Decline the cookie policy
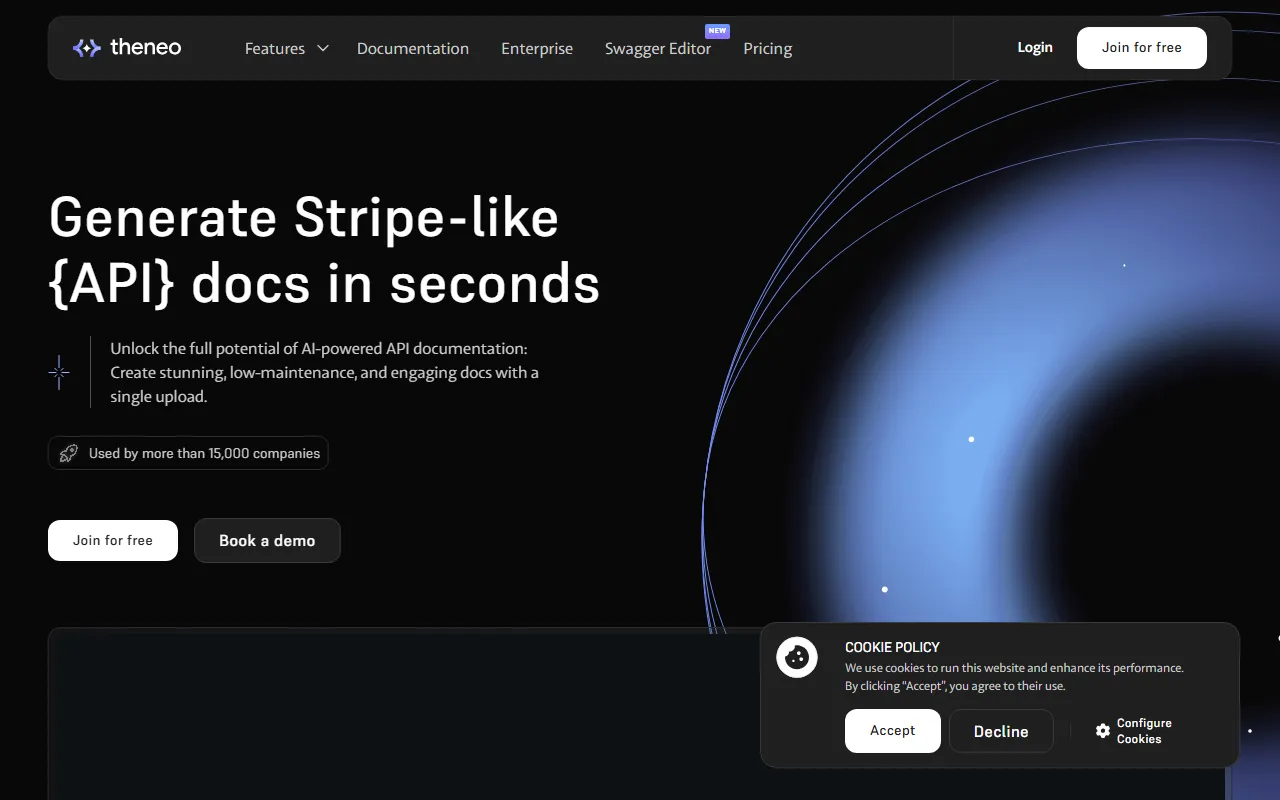The image size is (1280, 800). pos(1000,731)
